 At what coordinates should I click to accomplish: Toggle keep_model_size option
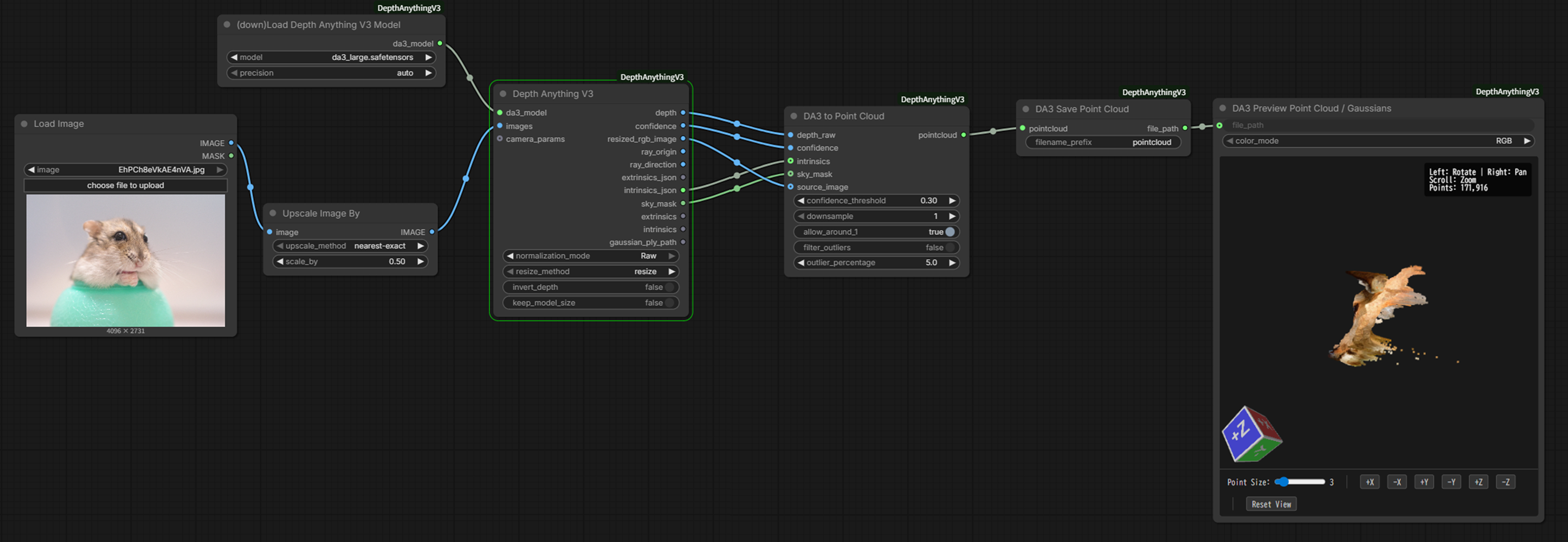(669, 303)
